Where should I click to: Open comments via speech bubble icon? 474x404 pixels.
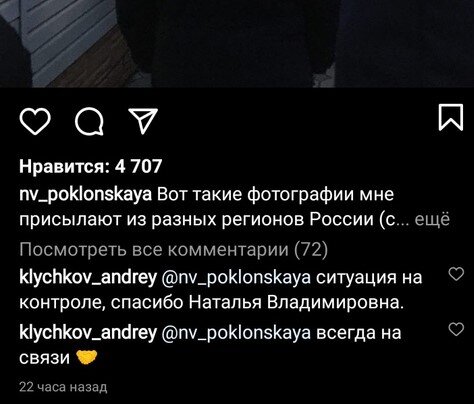pyautogui.click(x=89, y=122)
